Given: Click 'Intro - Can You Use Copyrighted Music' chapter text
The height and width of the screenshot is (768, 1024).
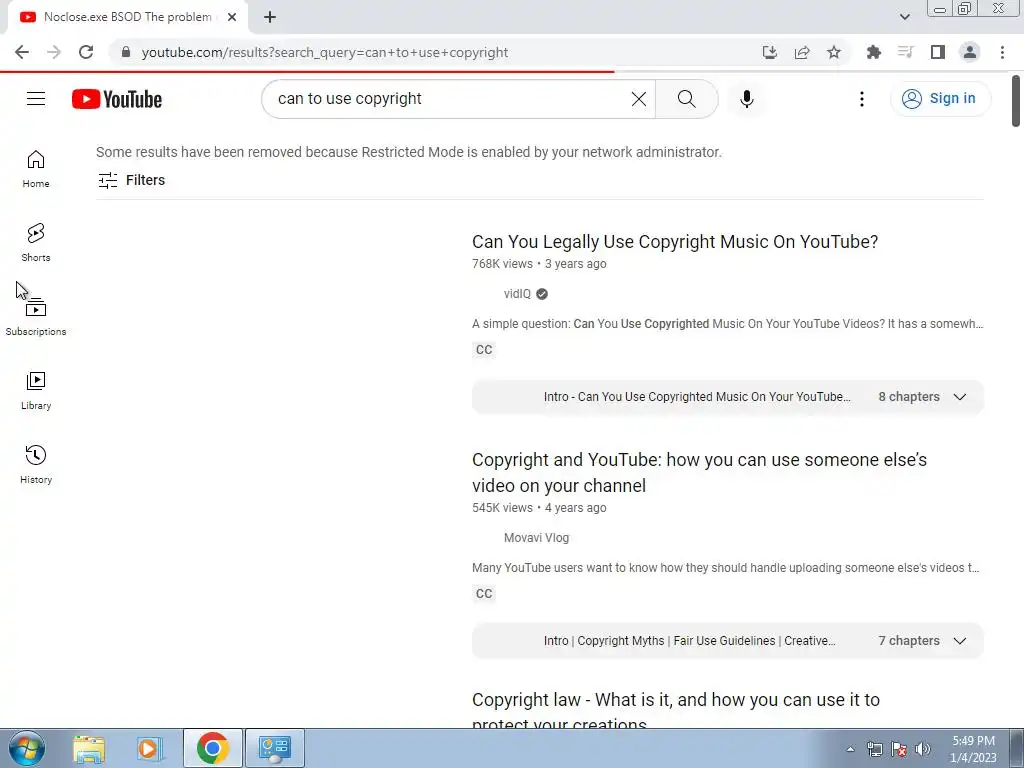Looking at the screenshot, I should pyautogui.click(x=697, y=397).
